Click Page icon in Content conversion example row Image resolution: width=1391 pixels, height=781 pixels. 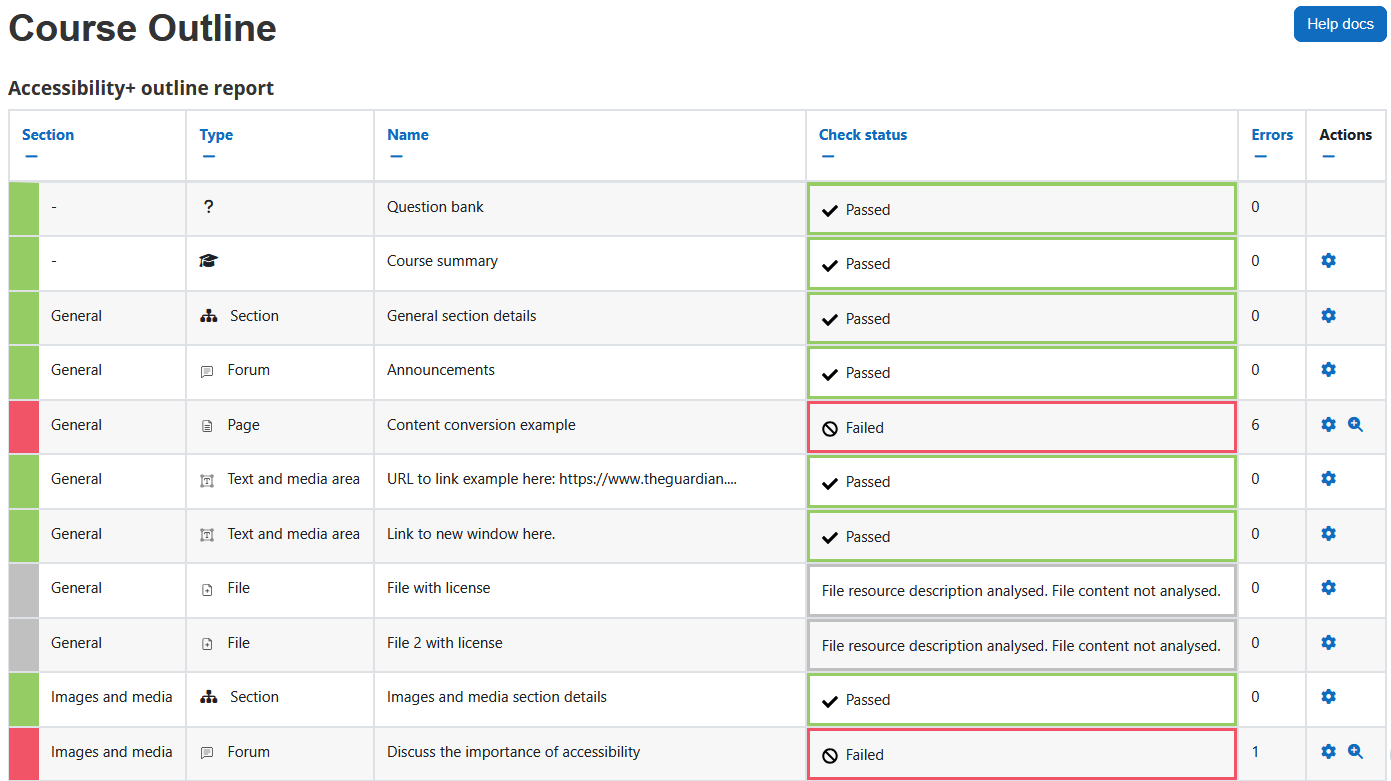(x=207, y=426)
